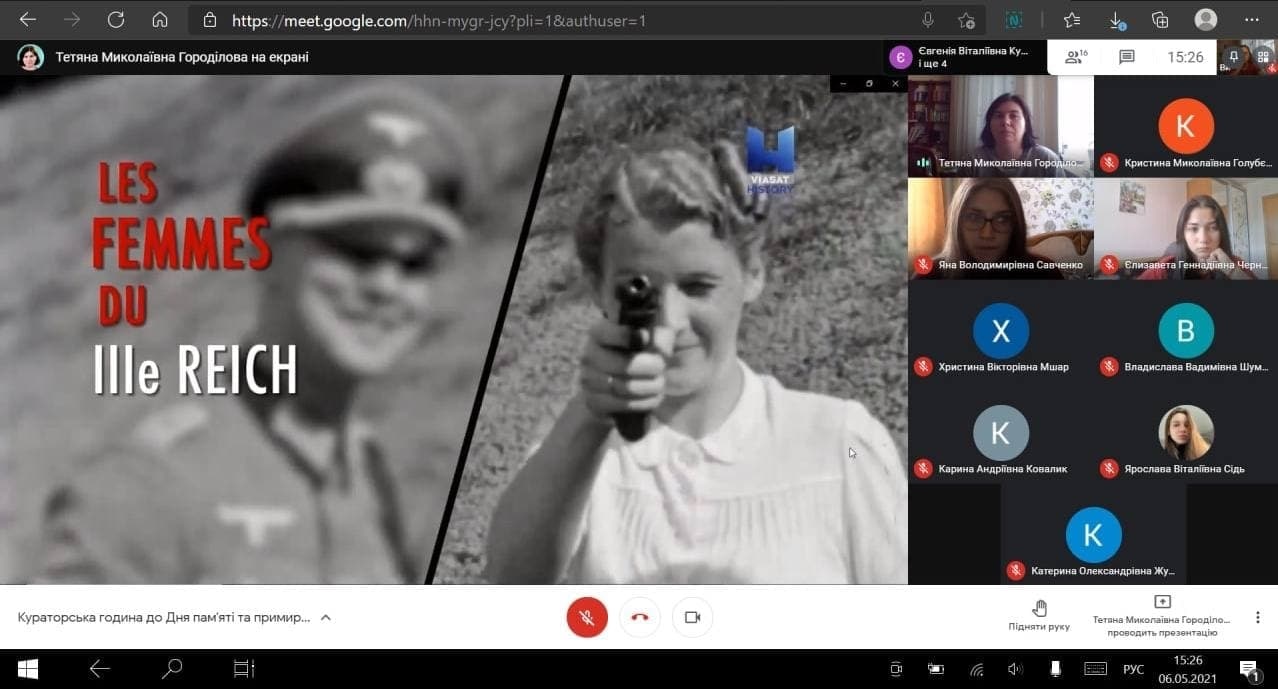Unmute the microphone in the call controls

tap(587, 617)
